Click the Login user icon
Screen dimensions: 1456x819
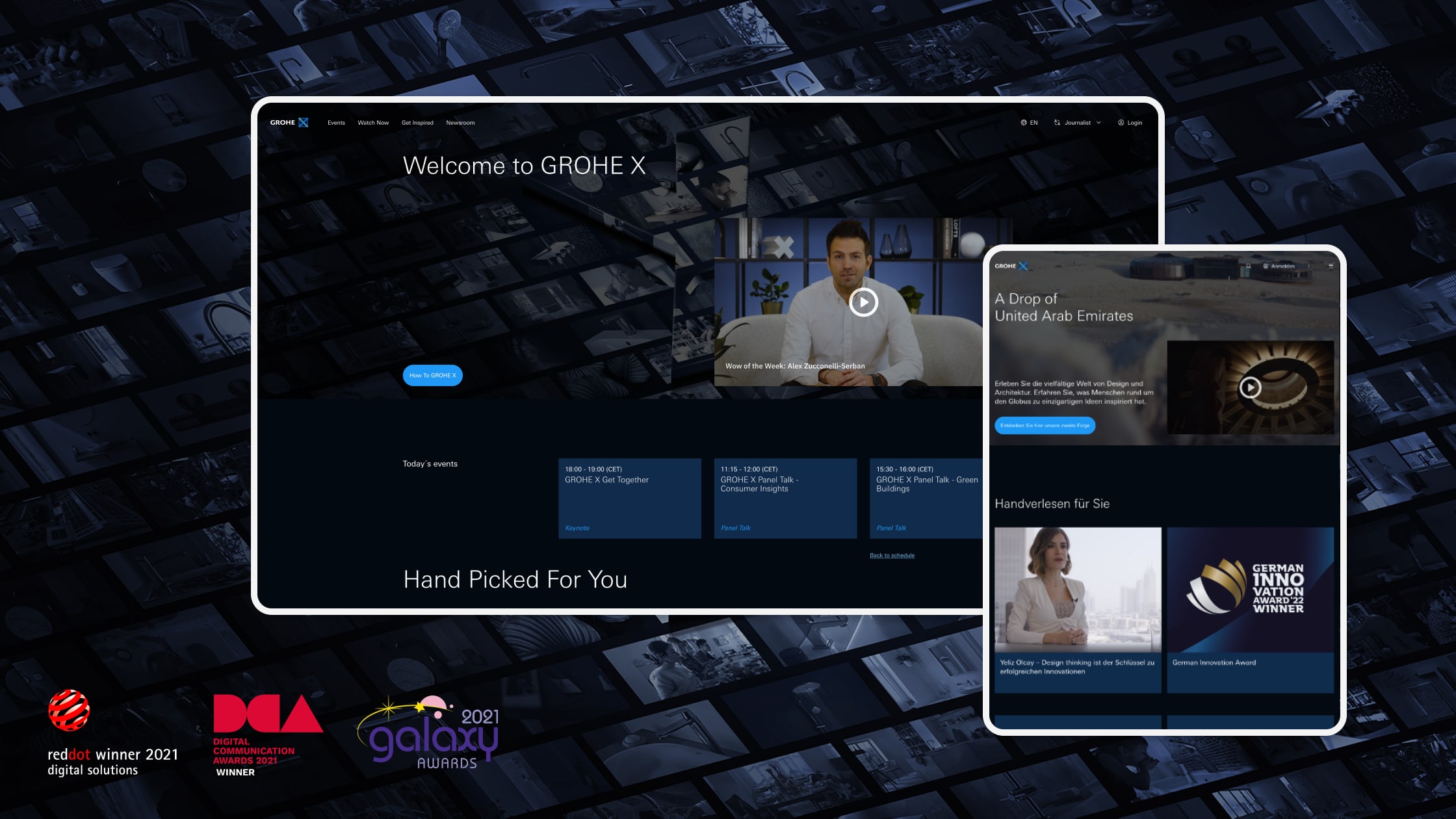pyautogui.click(x=1121, y=122)
